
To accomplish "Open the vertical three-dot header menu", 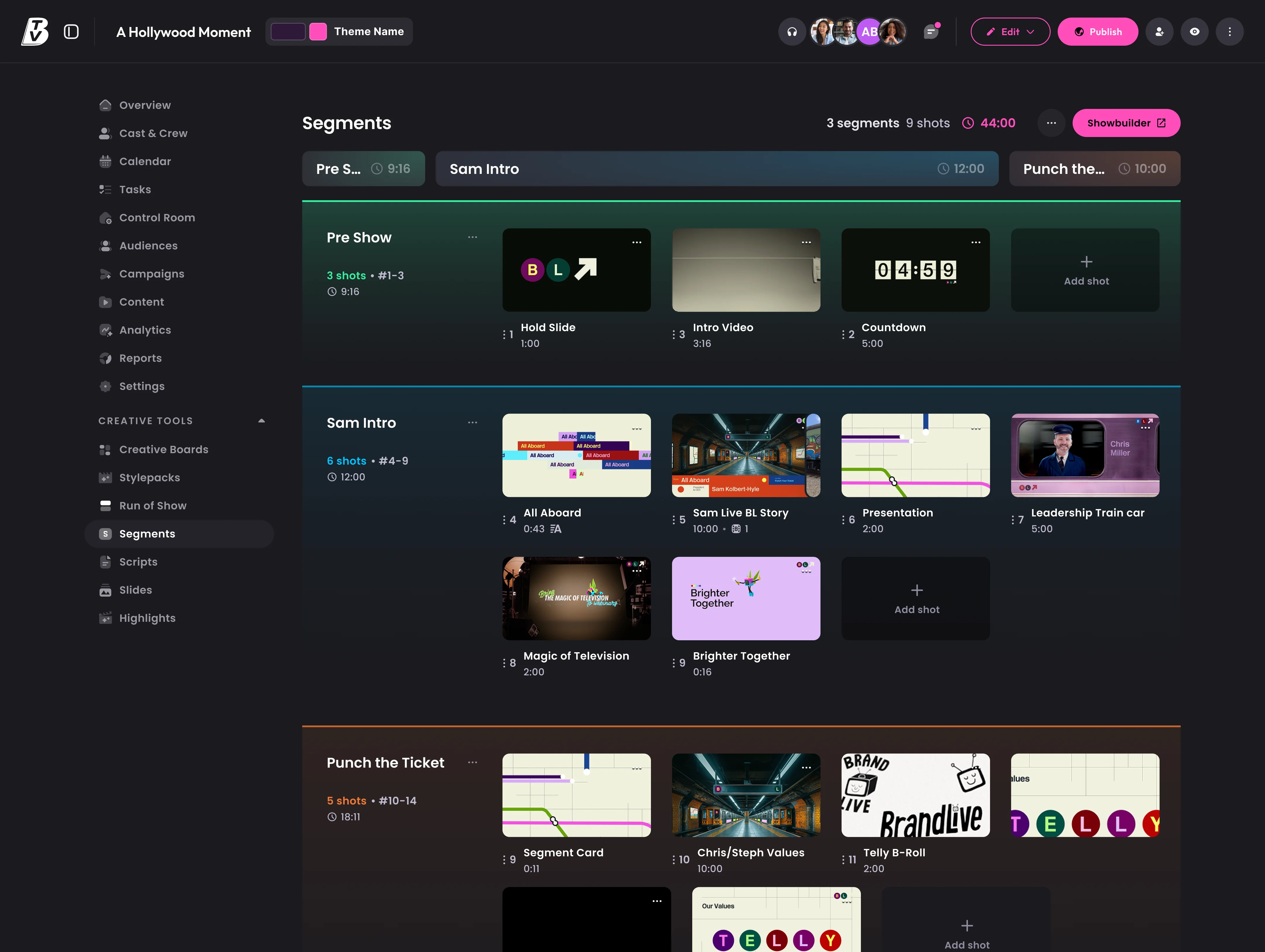I will coord(1230,32).
